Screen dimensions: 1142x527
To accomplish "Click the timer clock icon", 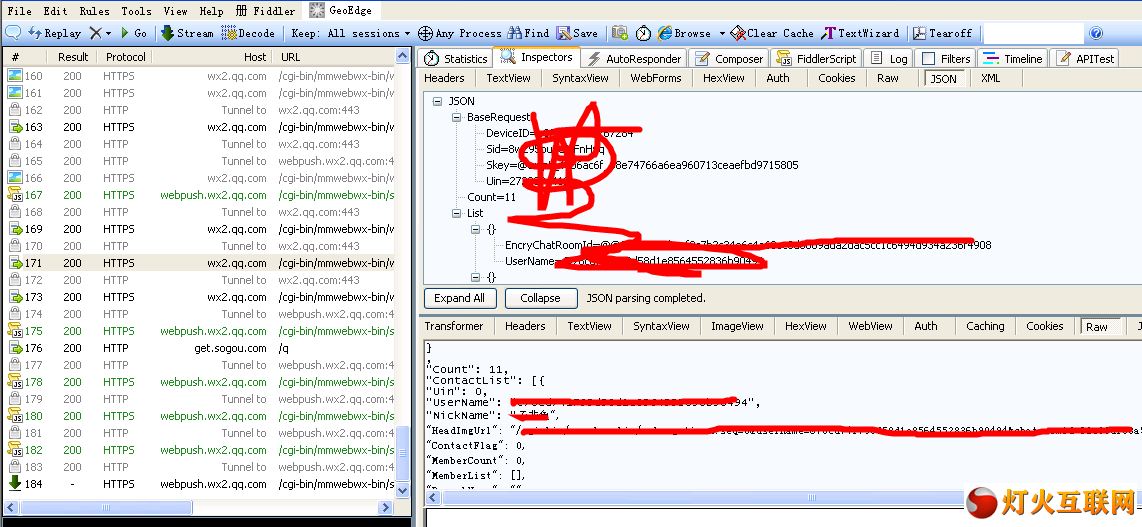I will point(643,33).
